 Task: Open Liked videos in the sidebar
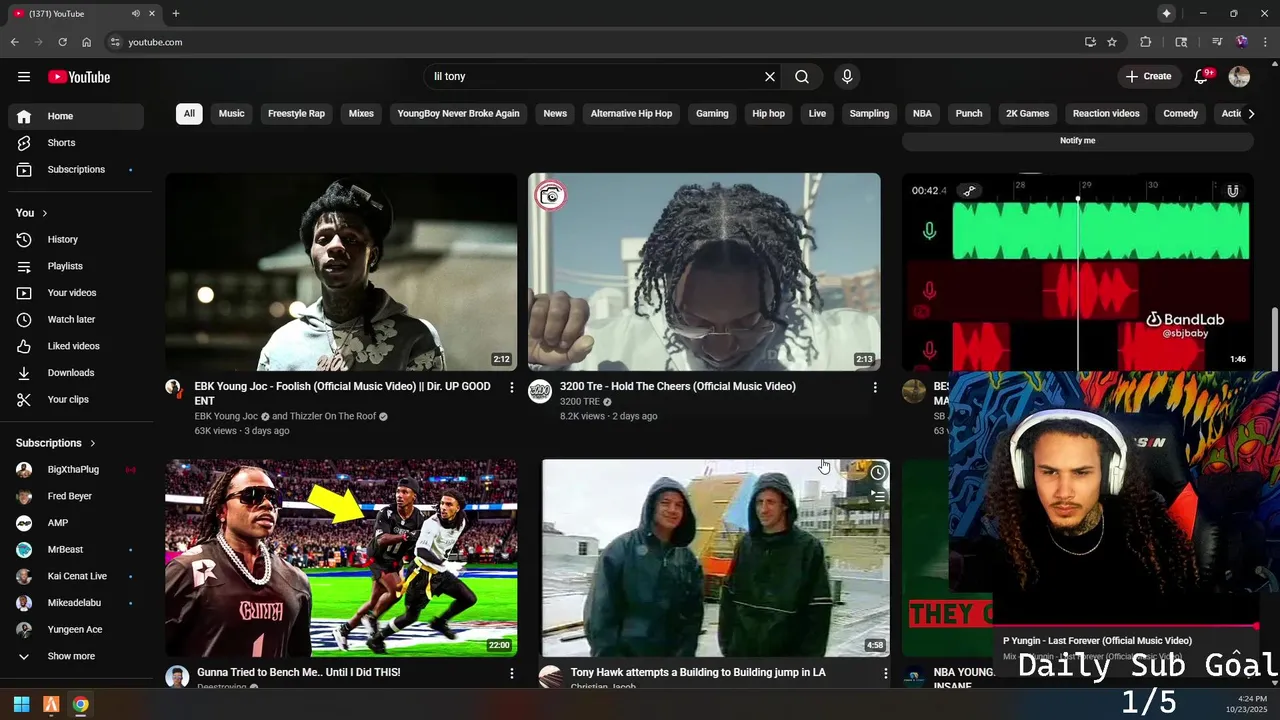[76, 346]
